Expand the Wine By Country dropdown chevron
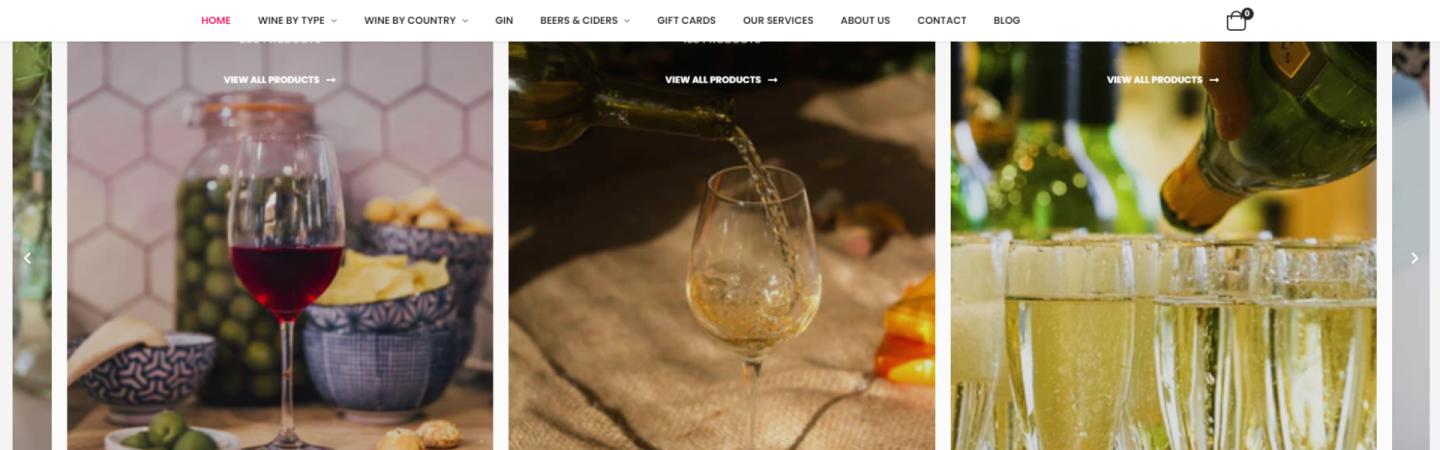 tap(465, 21)
